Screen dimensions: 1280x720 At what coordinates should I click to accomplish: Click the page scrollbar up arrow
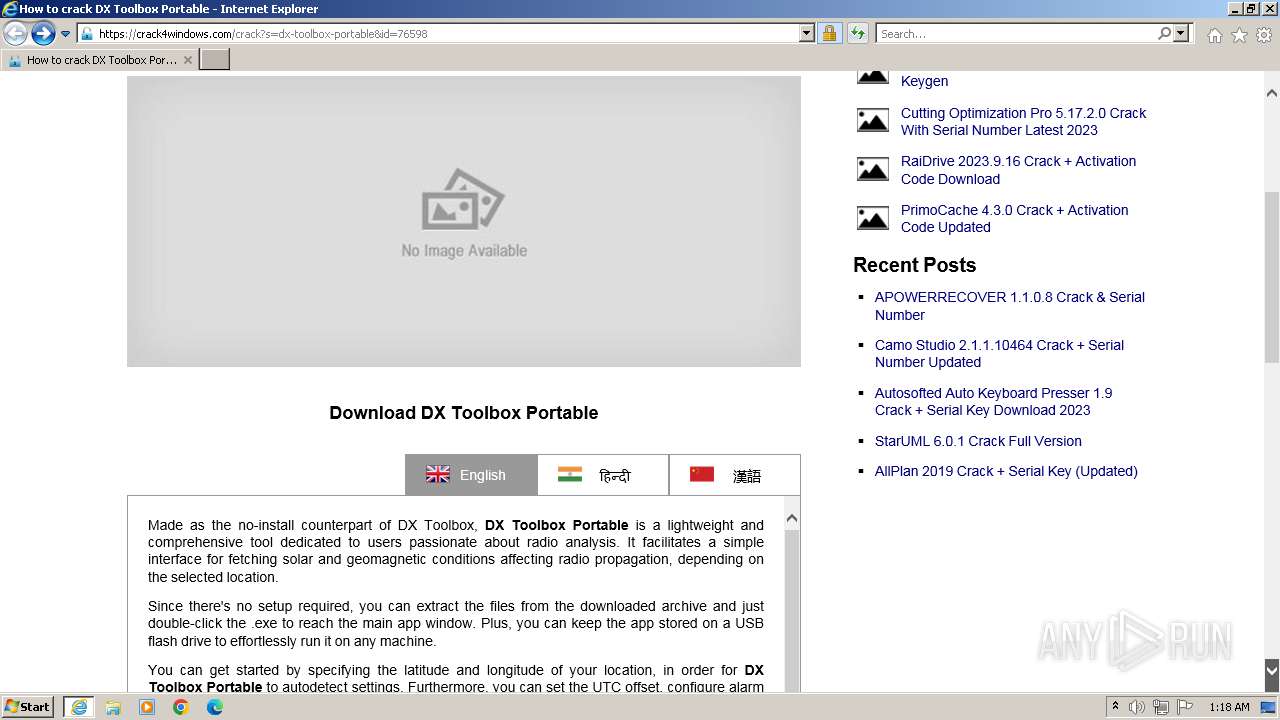(x=1272, y=93)
